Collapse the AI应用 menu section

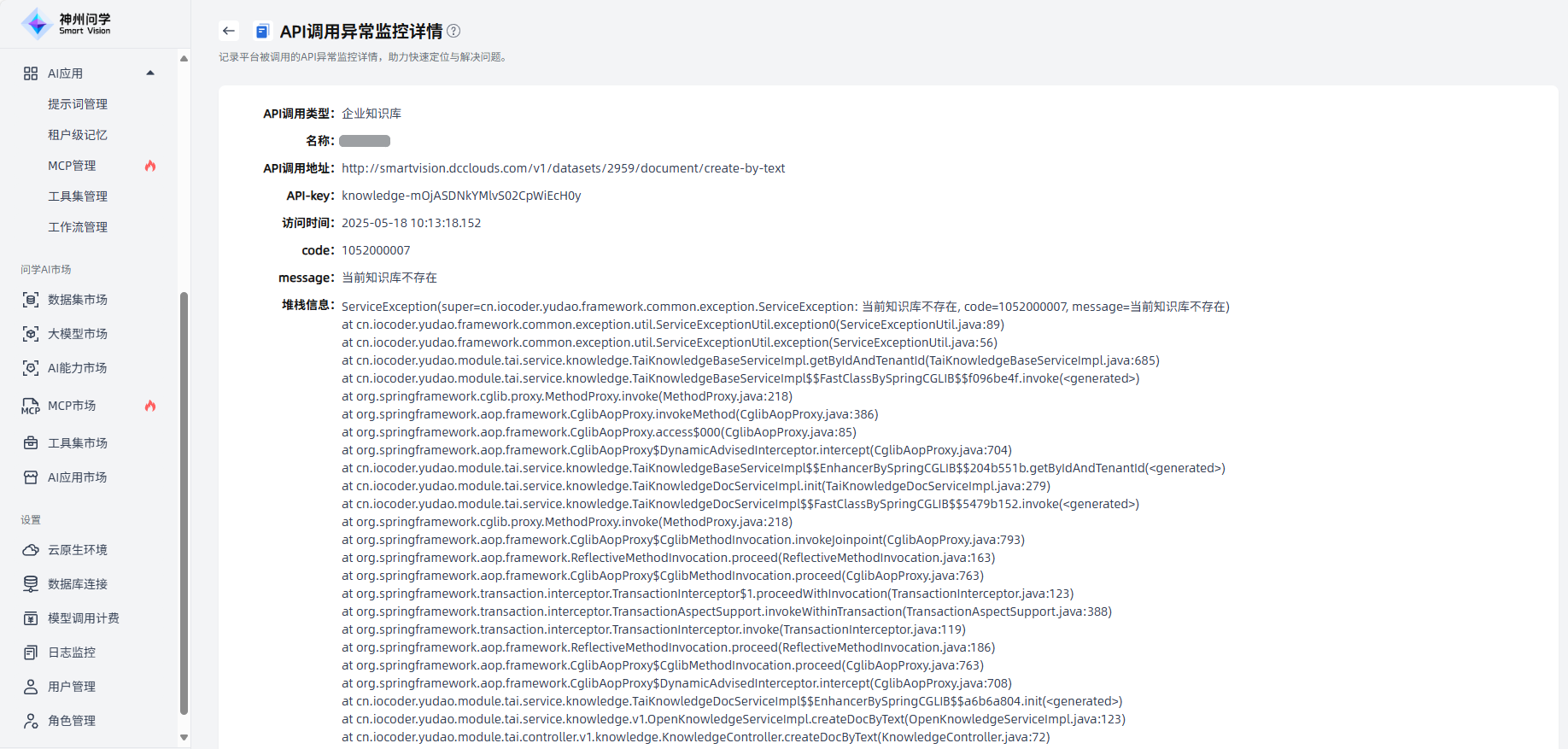pos(150,73)
